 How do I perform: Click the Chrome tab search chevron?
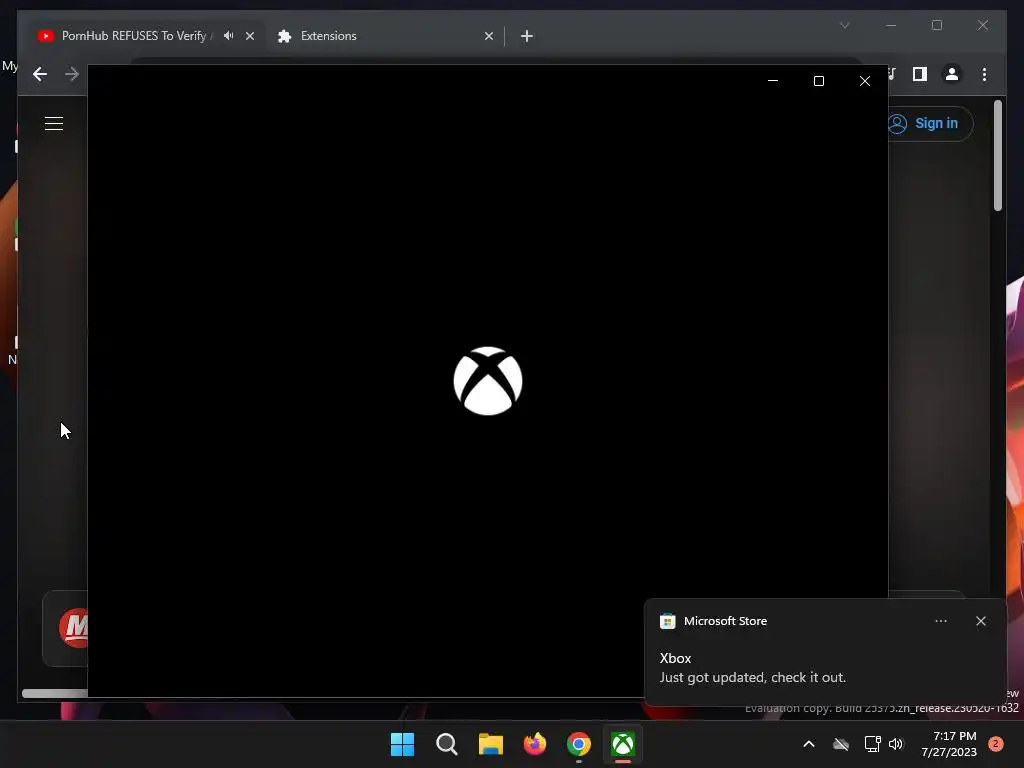pyautogui.click(x=844, y=25)
